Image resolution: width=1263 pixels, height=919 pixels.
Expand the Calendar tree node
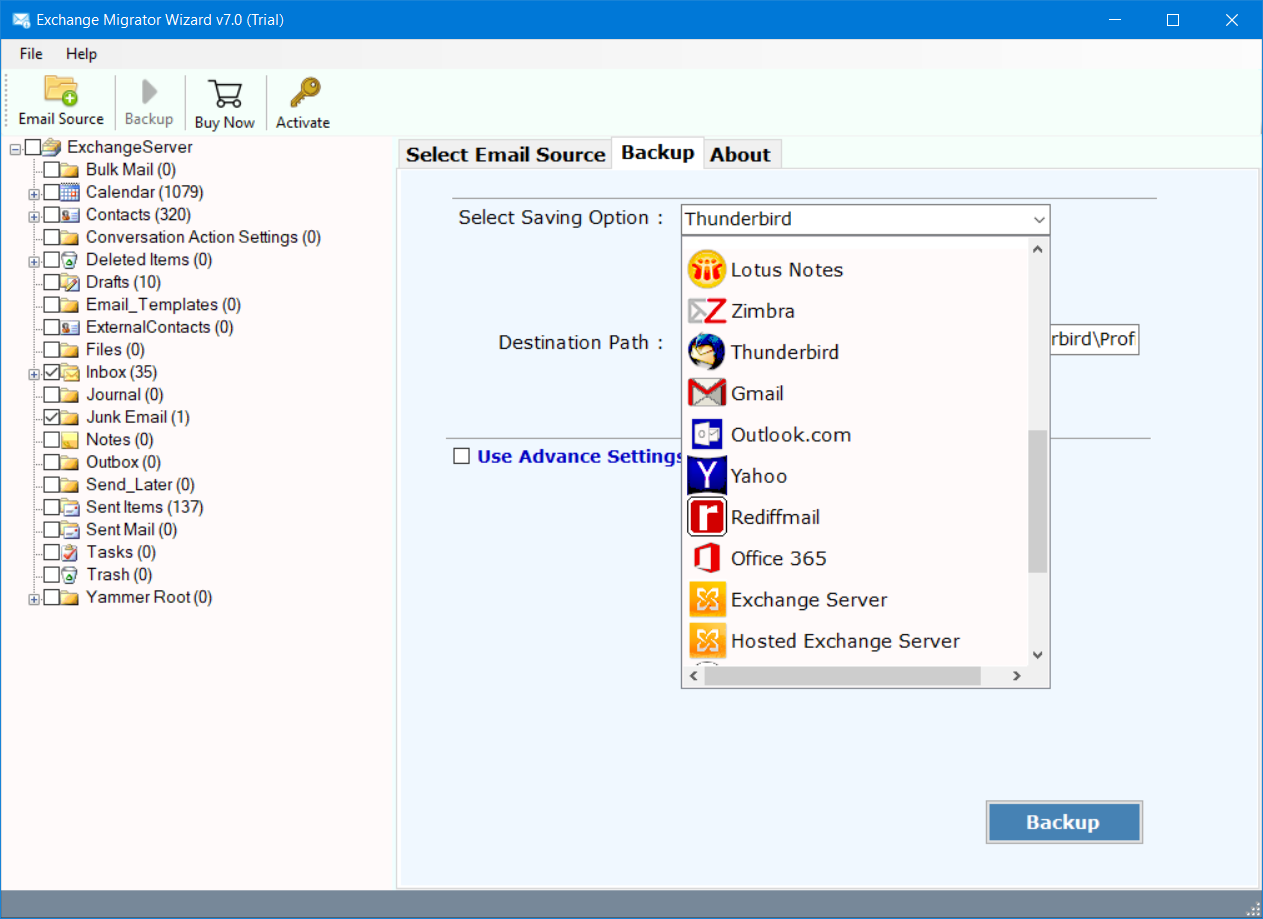point(34,193)
